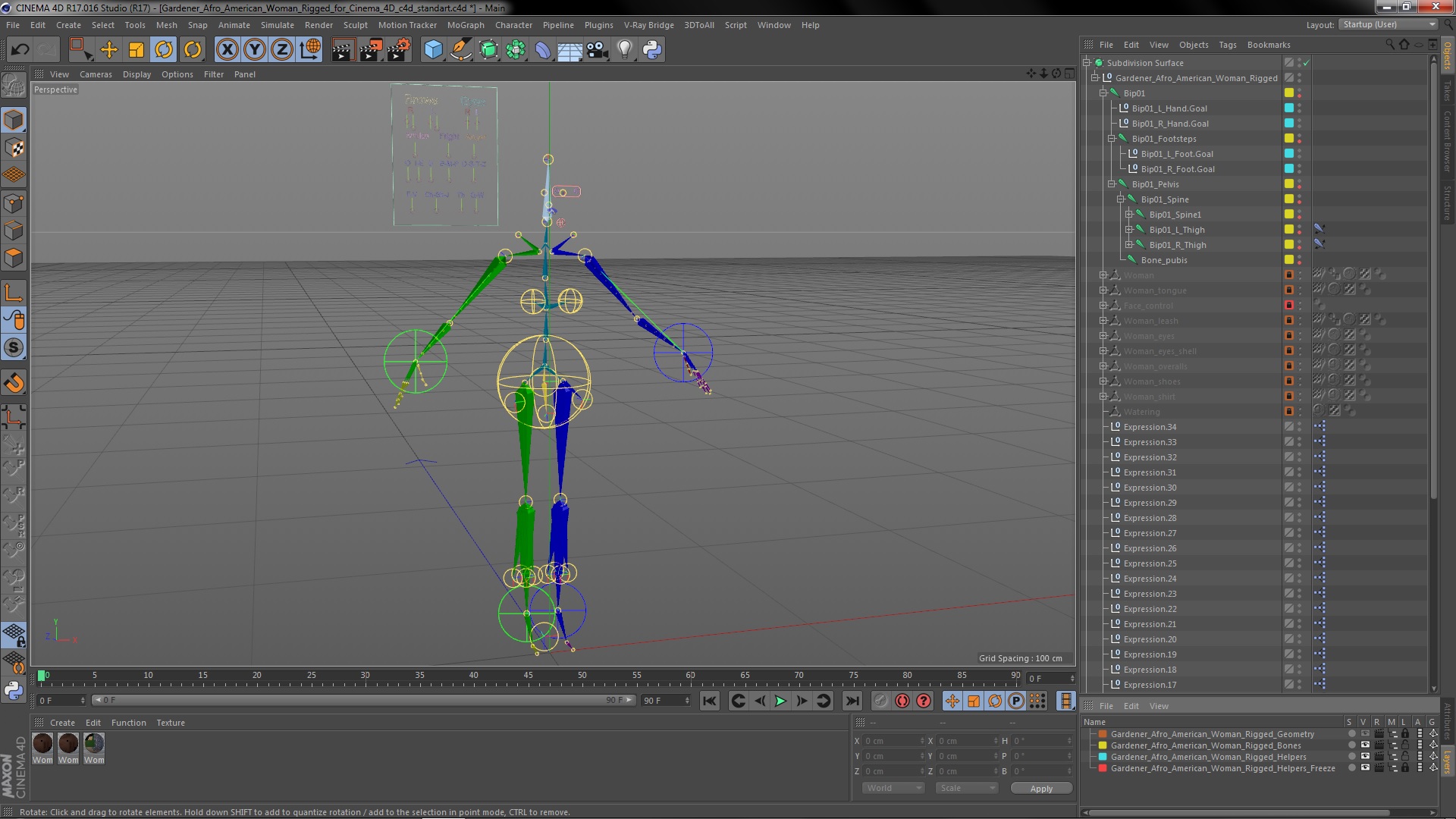Open Edit Render Settings icon
This screenshot has width=1456, height=819.
pyautogui.click(x=399, y=50)
